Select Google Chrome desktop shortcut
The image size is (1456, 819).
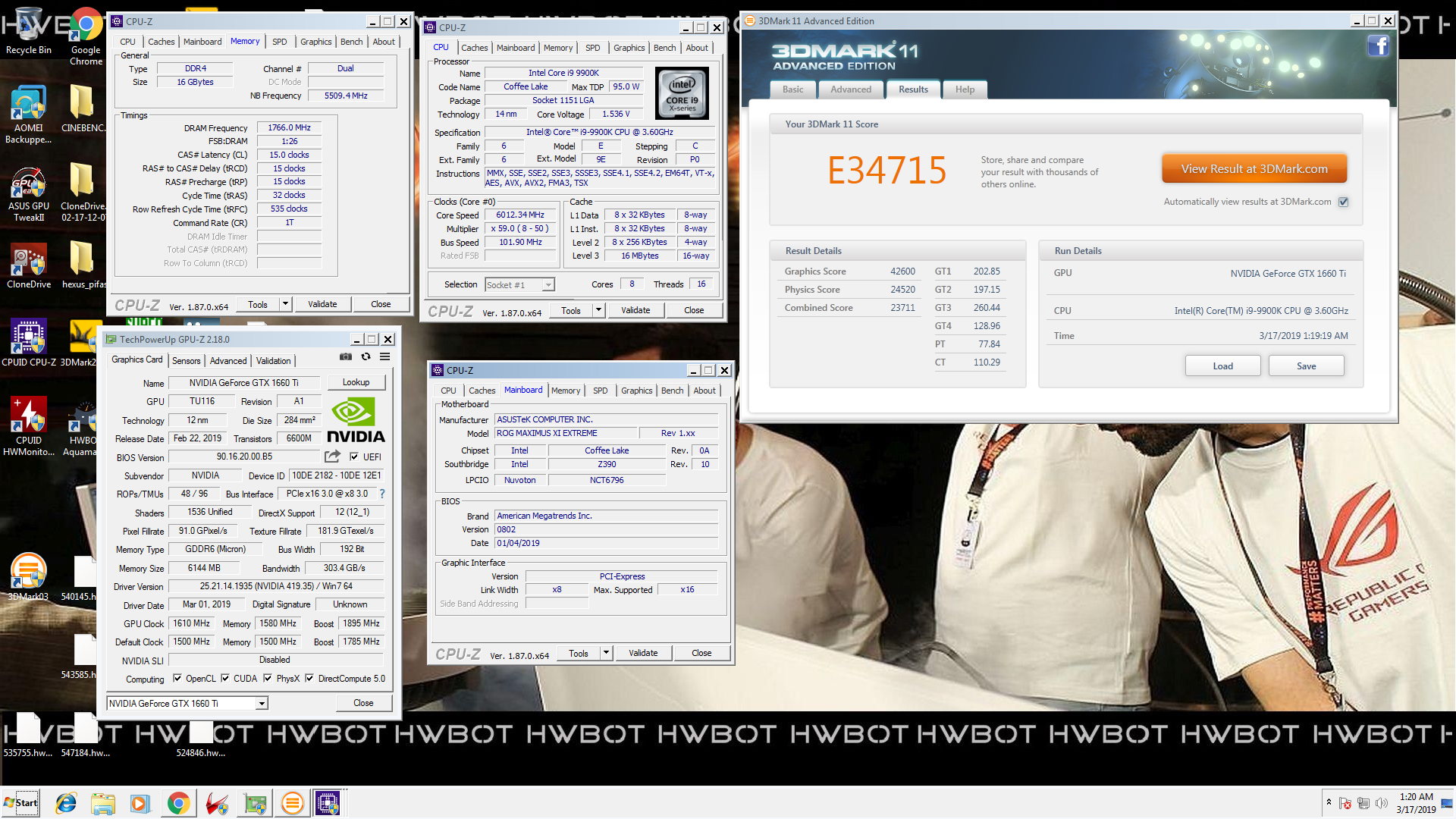86,36
